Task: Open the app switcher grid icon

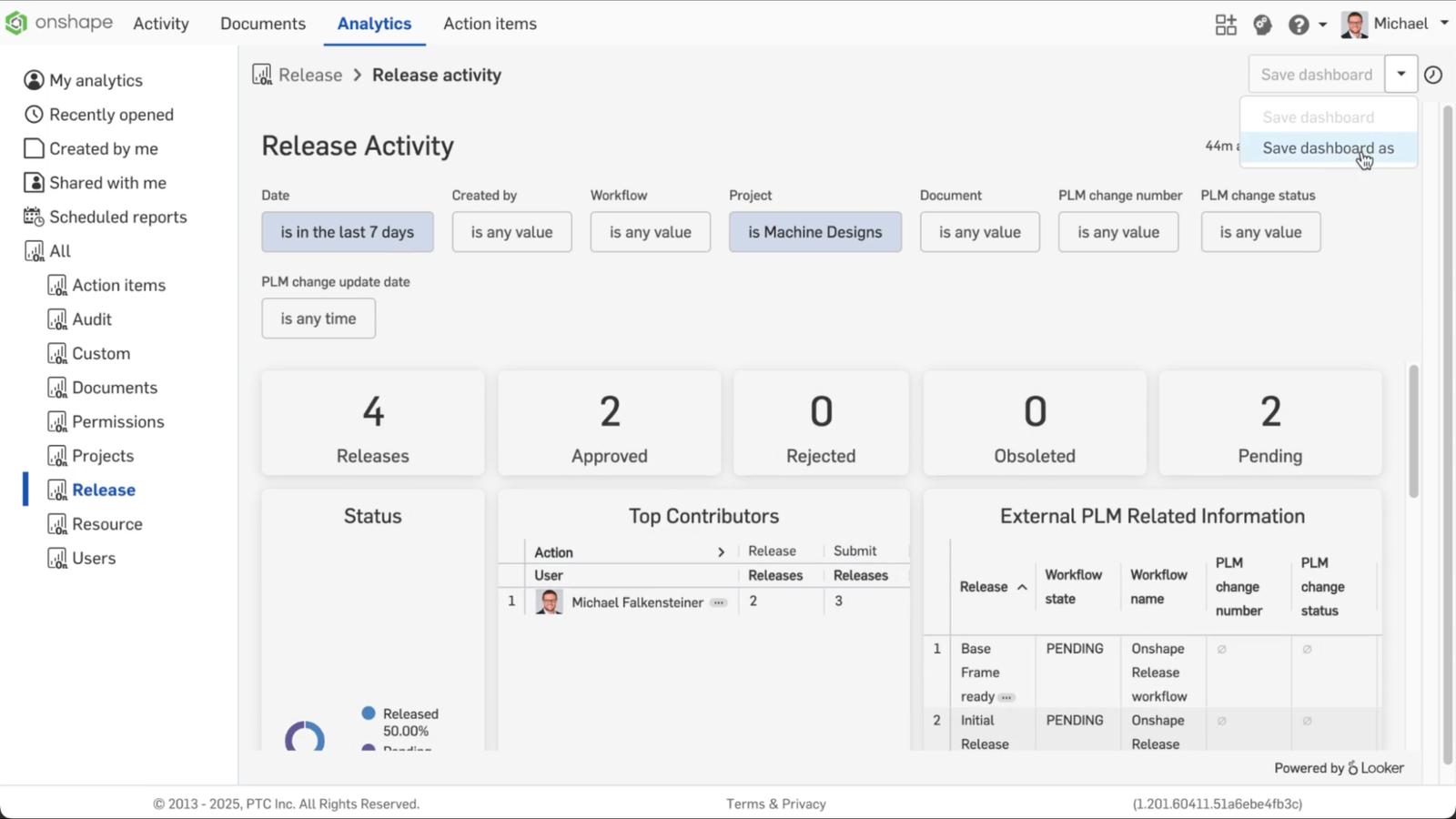Action: click(x=1225, y=25)
